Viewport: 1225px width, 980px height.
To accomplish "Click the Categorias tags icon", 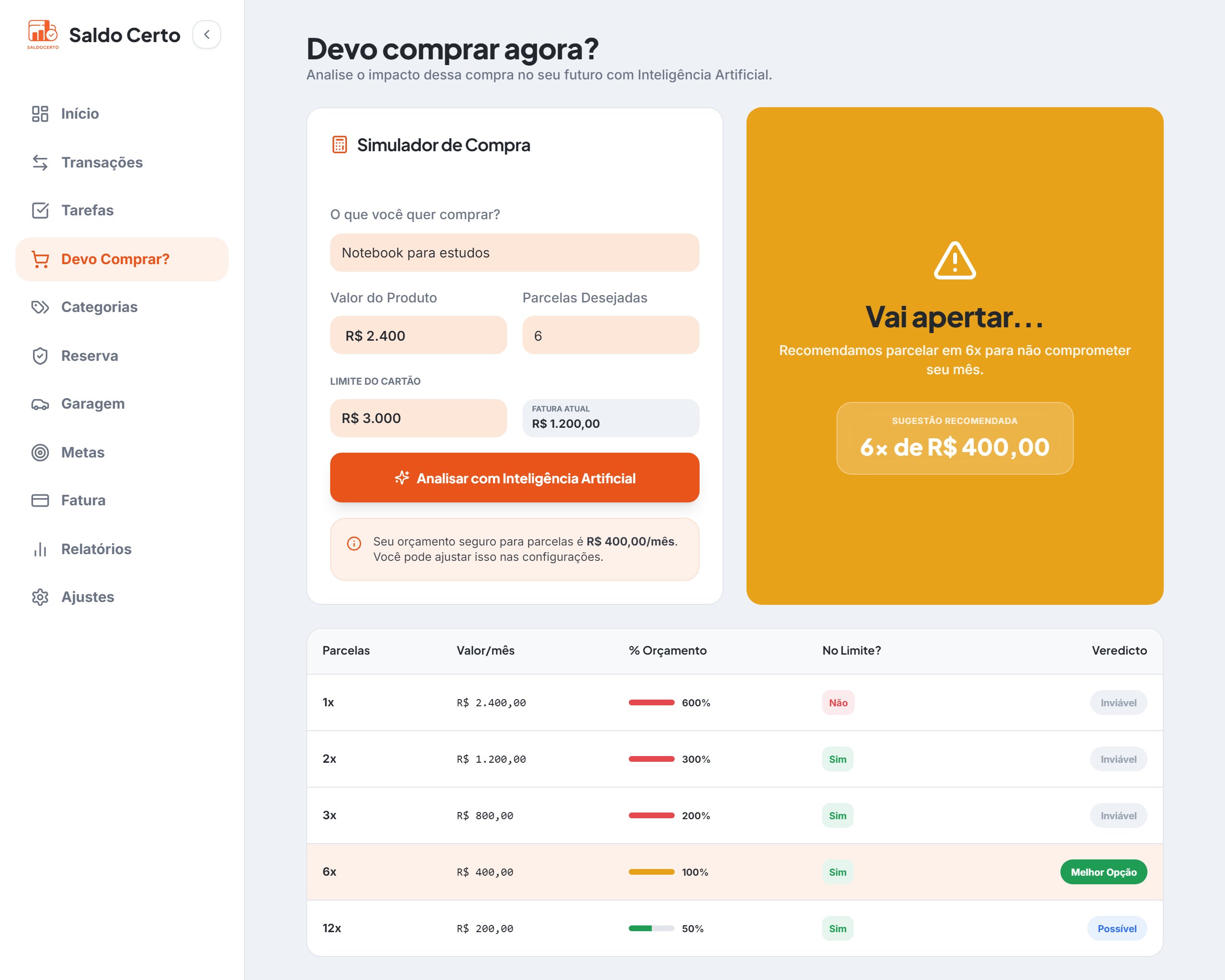I will (40, 307).
